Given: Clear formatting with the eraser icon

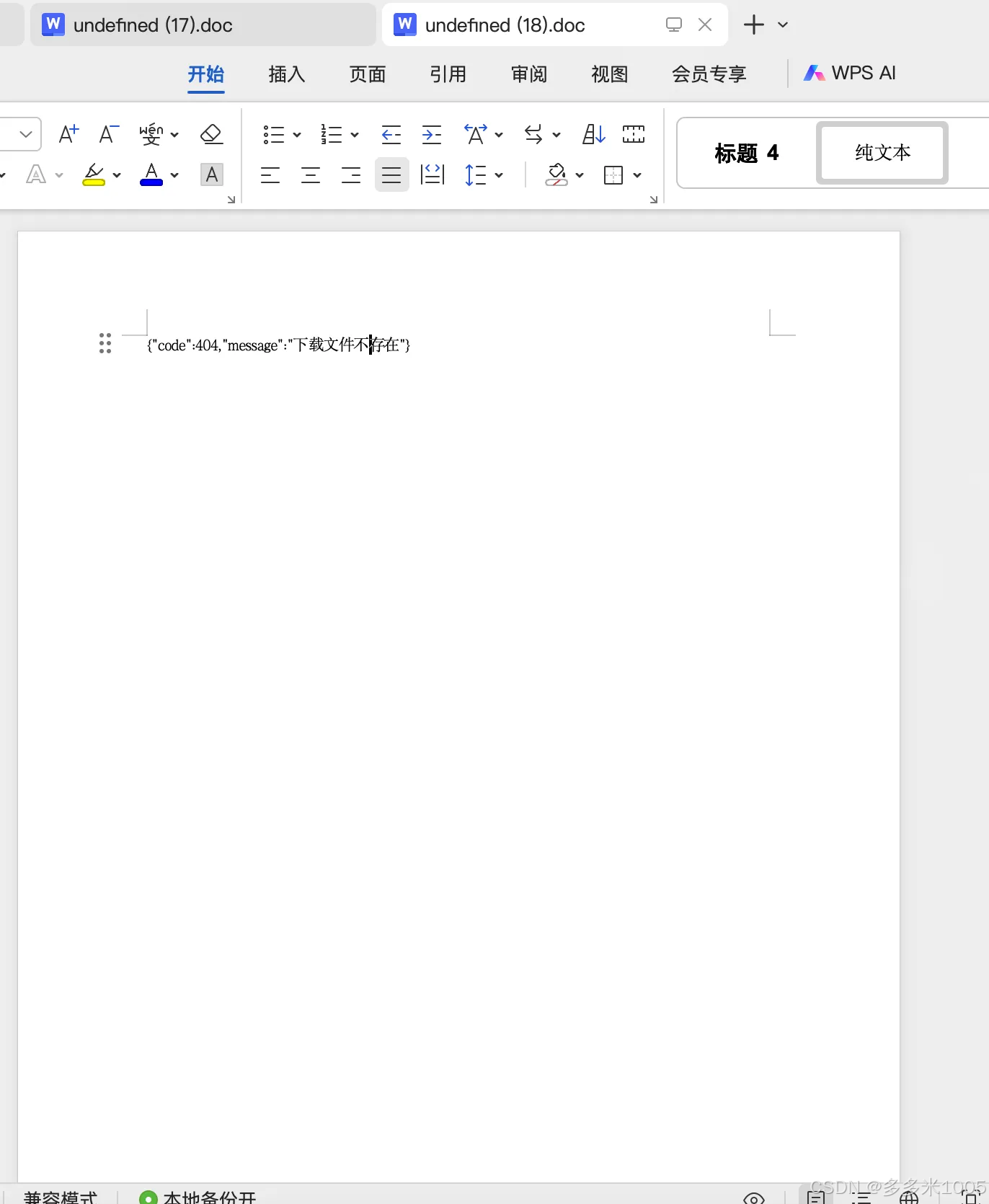Looking at the screenshot, I should coord(211,134).
